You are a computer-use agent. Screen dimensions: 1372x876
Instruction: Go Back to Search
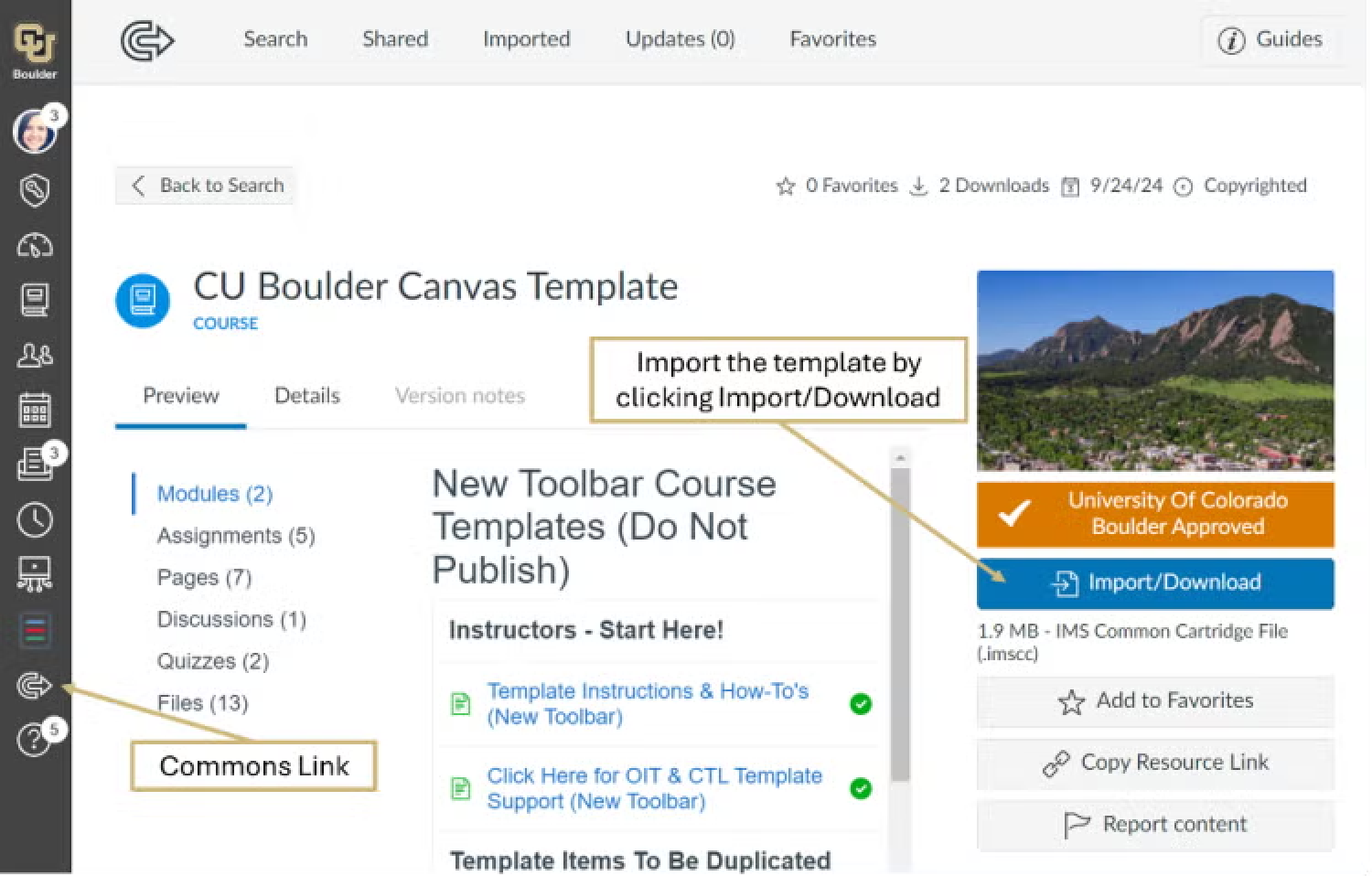[x=204, y=186]
